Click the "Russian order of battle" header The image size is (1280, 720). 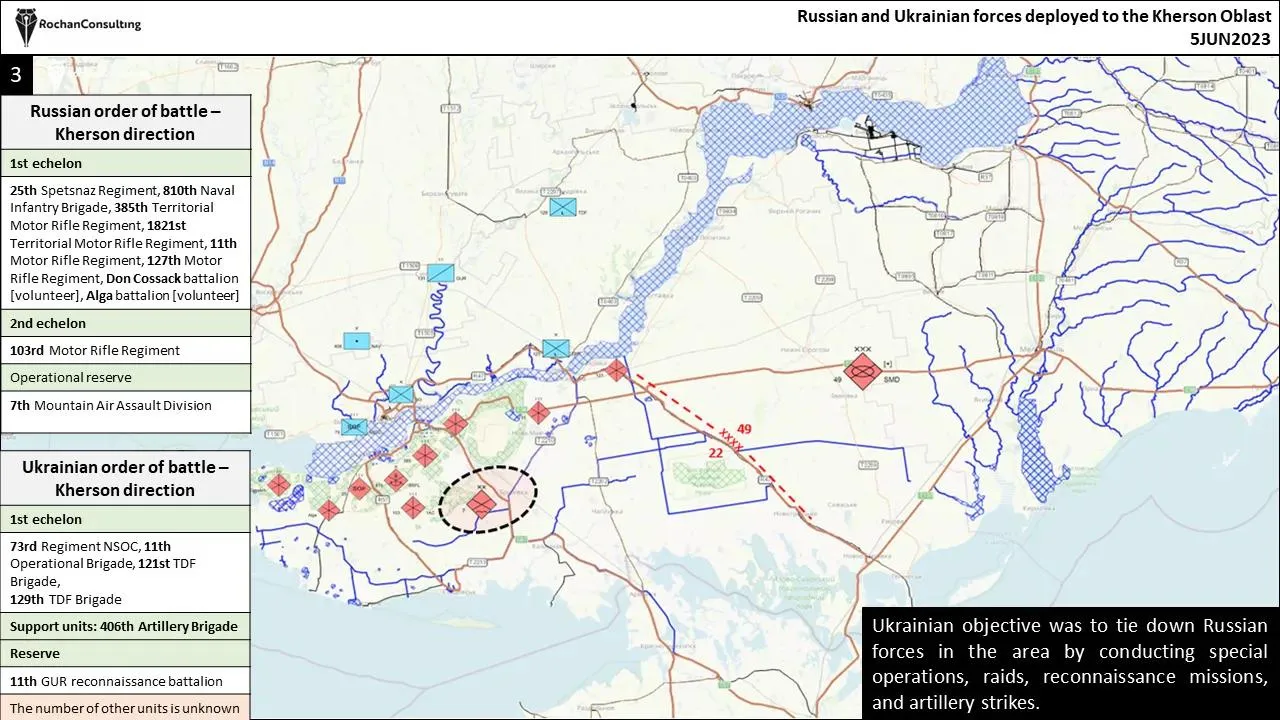(x=125, y=122)
